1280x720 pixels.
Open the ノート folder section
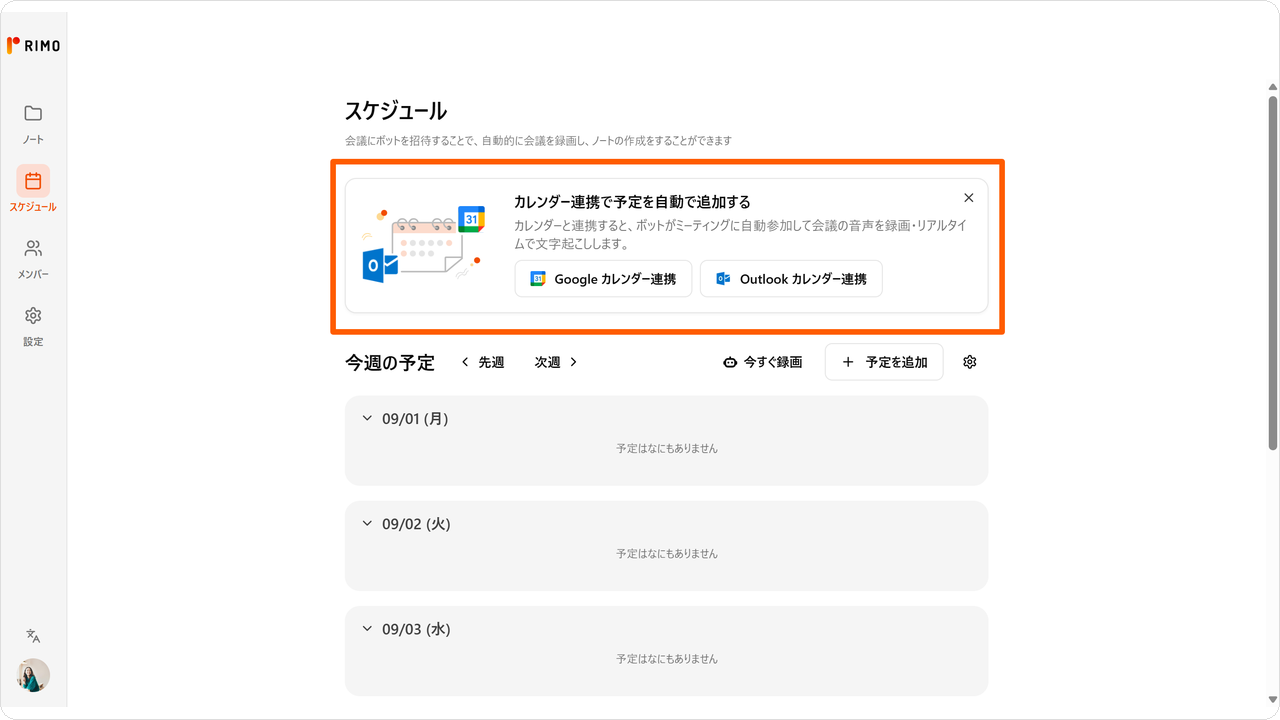pos(33,124)
